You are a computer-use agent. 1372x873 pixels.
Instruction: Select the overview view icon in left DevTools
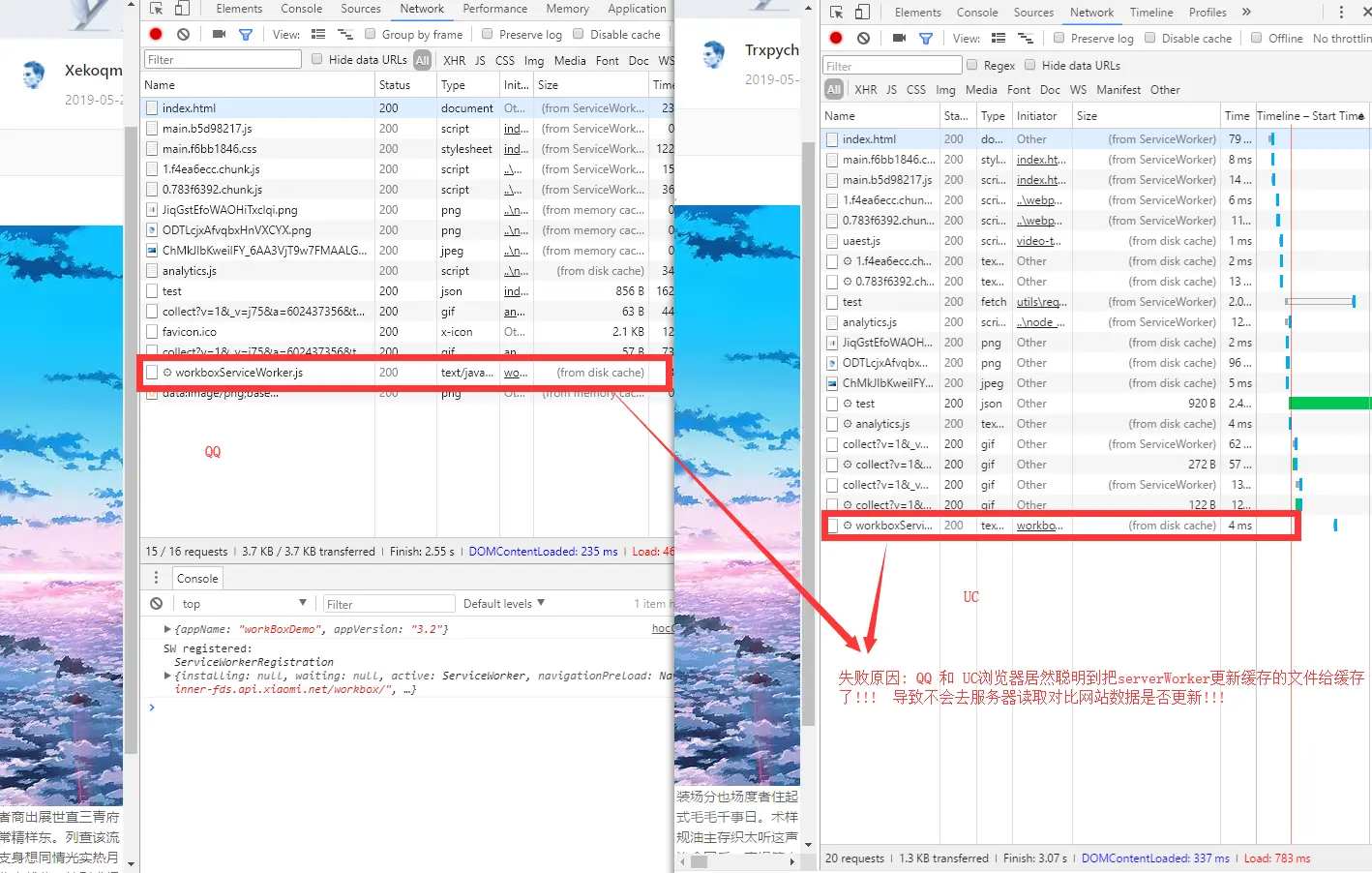[344, 34]
